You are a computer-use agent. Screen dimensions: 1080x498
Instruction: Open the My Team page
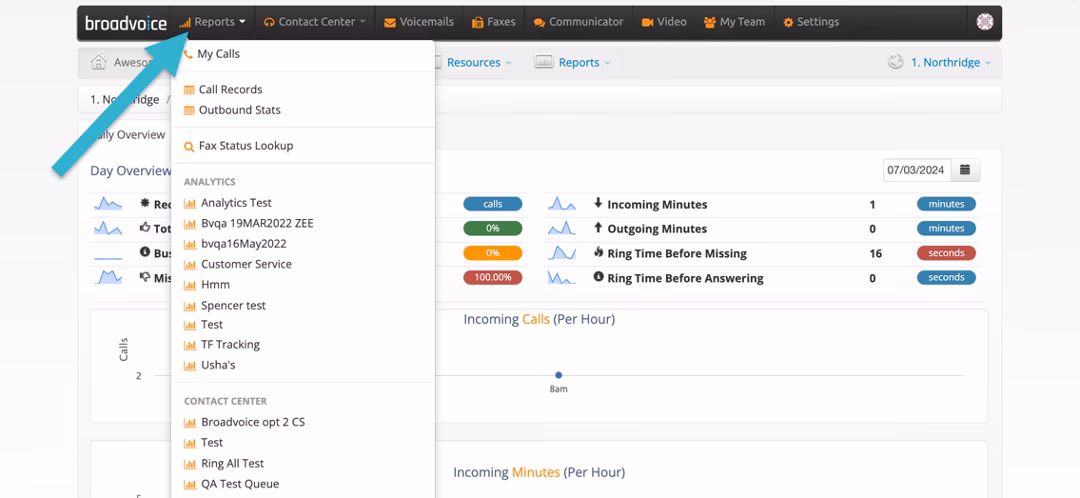pyautogui.click(x=734, y=22)
